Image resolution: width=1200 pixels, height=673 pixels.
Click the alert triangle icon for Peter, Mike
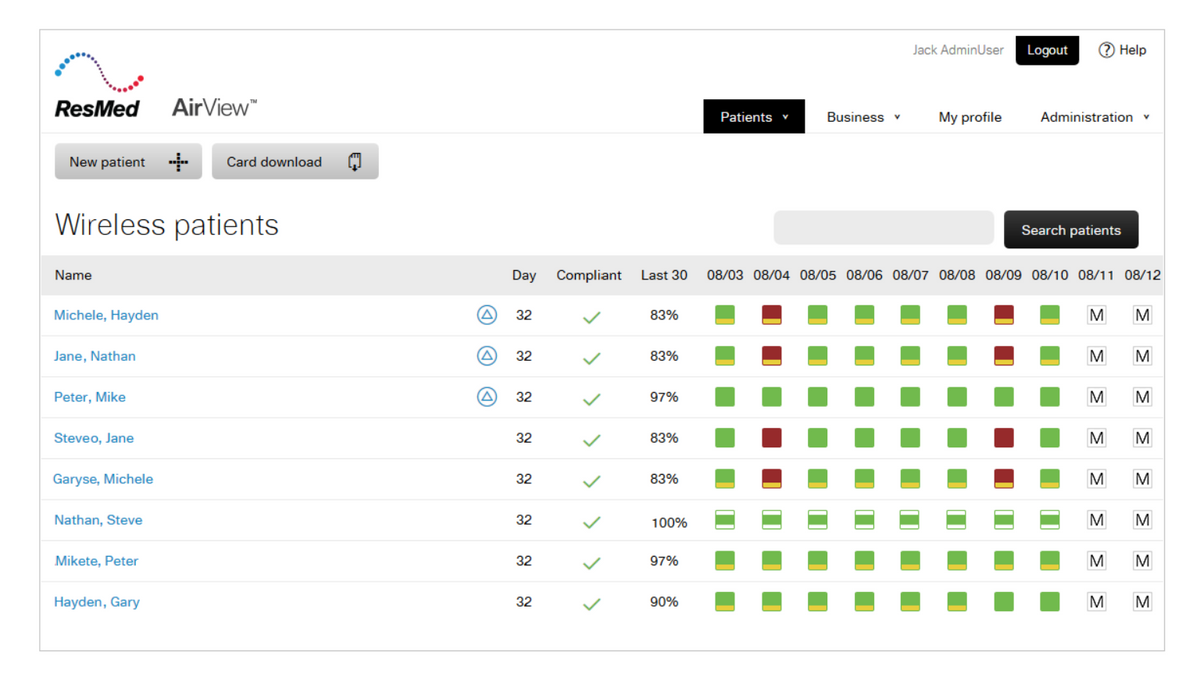tap(487, 397)
